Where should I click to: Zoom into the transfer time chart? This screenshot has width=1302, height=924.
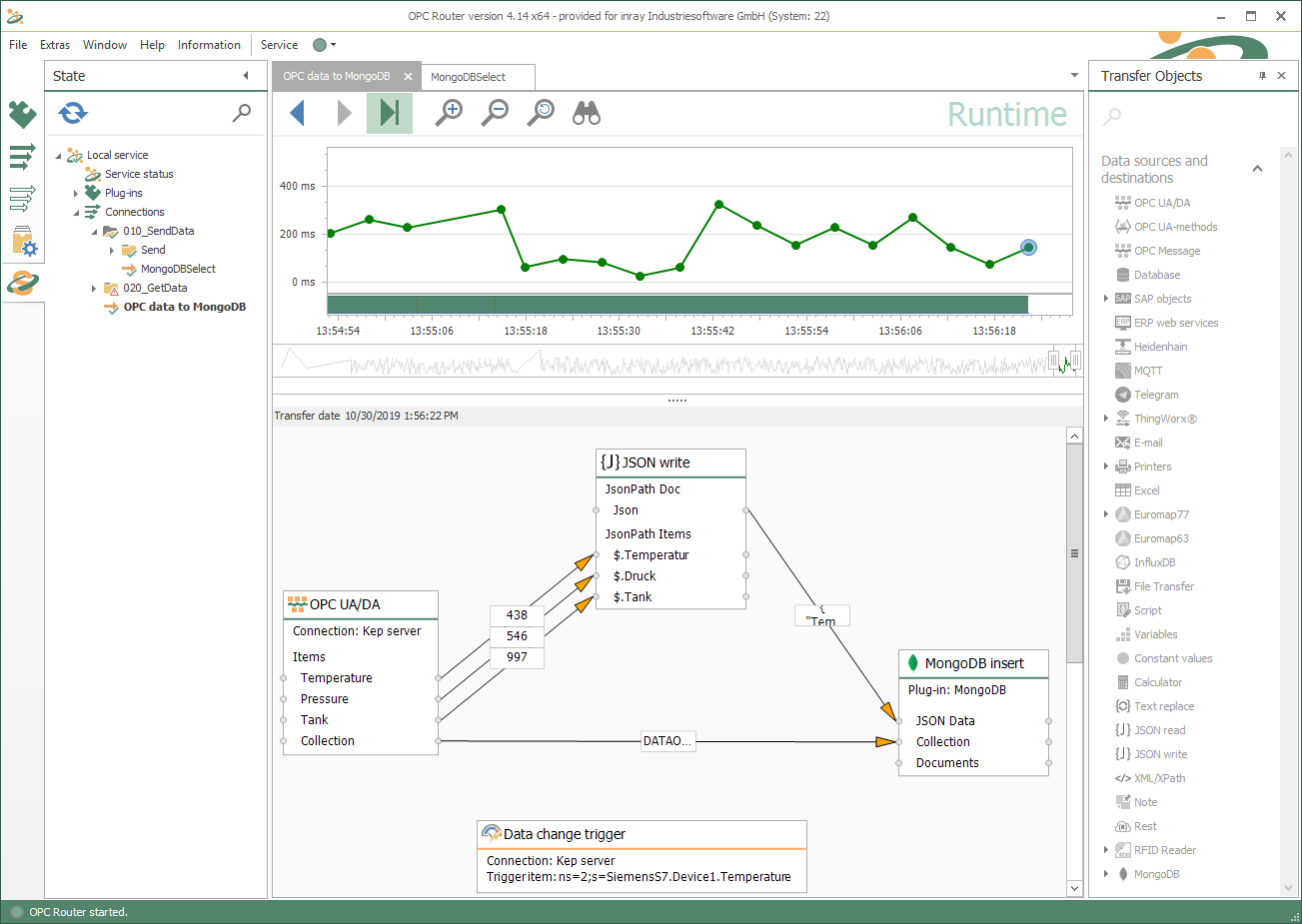tap(449, 113)
